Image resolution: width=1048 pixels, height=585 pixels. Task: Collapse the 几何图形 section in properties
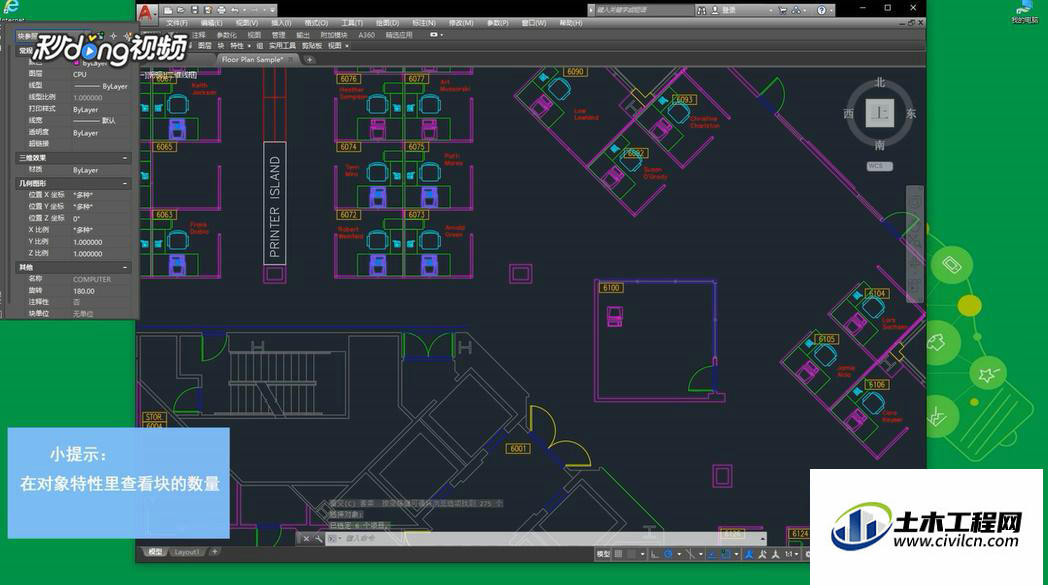tap(124, 183)
